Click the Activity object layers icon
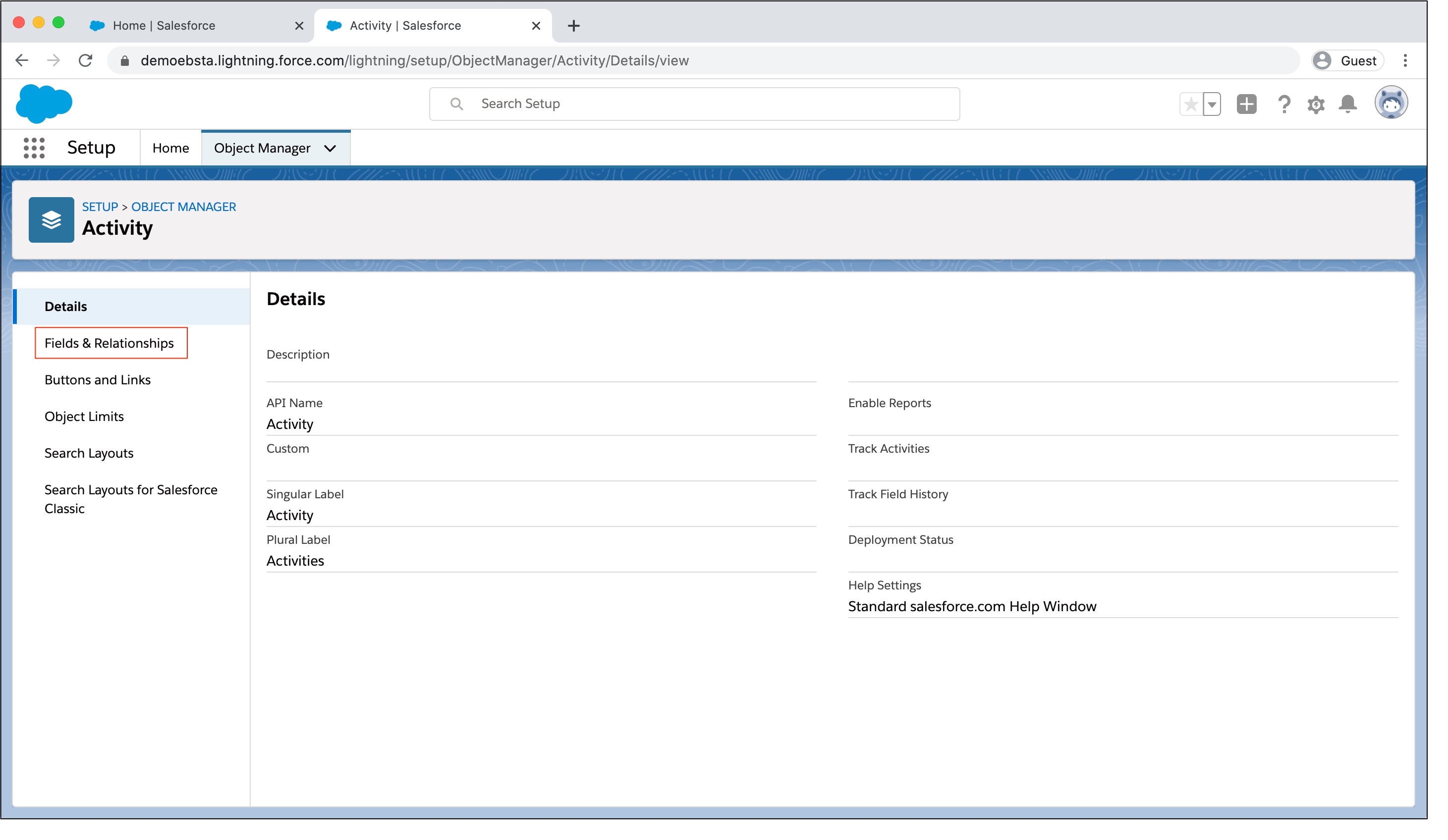 point(51,220)
